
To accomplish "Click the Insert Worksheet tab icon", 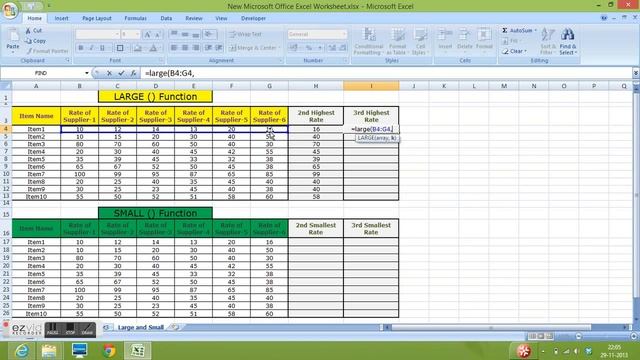I will (174, 327).
